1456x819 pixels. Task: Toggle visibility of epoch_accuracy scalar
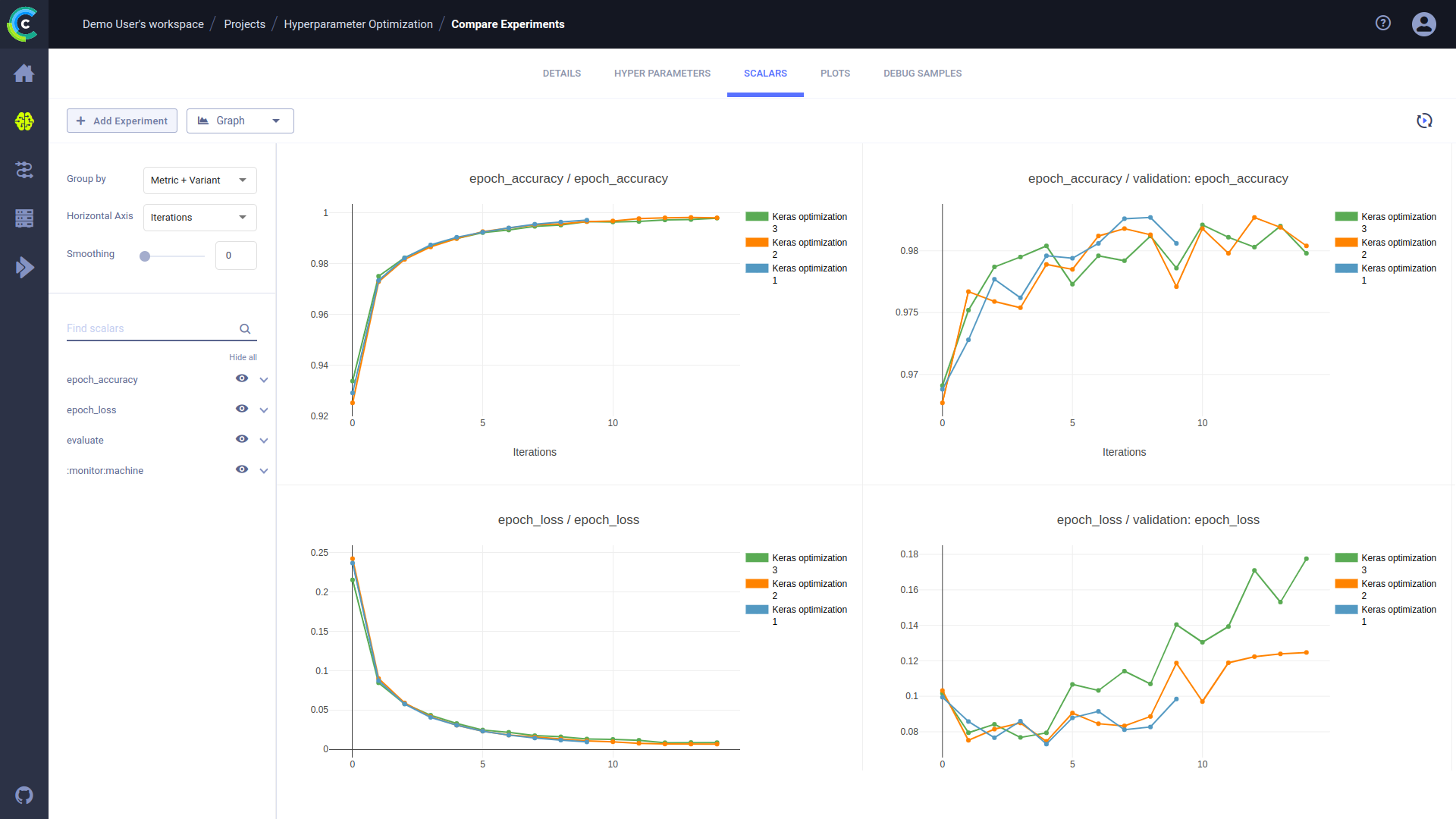[x=242, y=378]
